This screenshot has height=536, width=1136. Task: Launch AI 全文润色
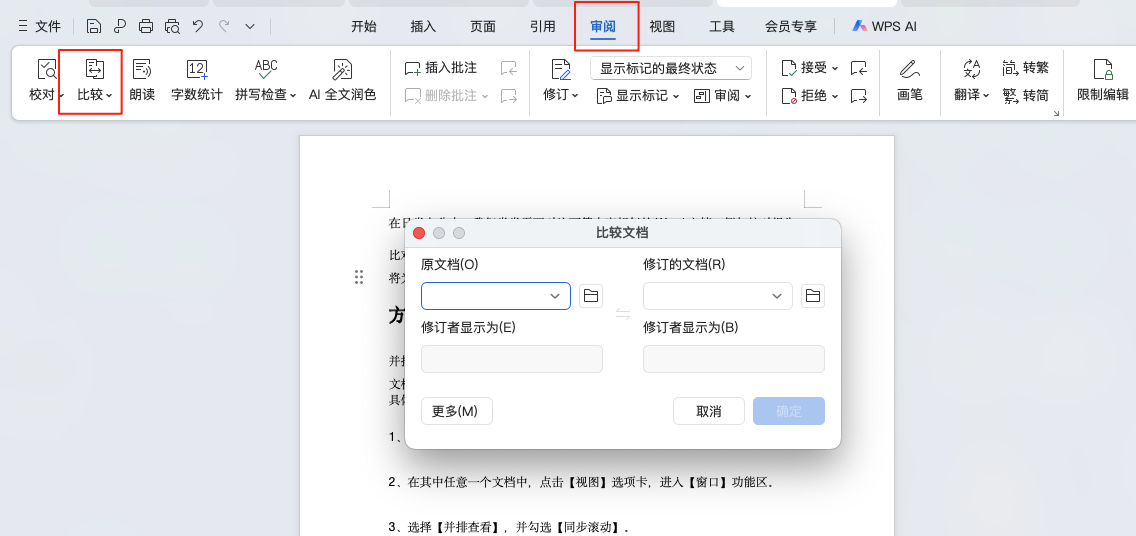pyautogui.click(x=343, y=80)
